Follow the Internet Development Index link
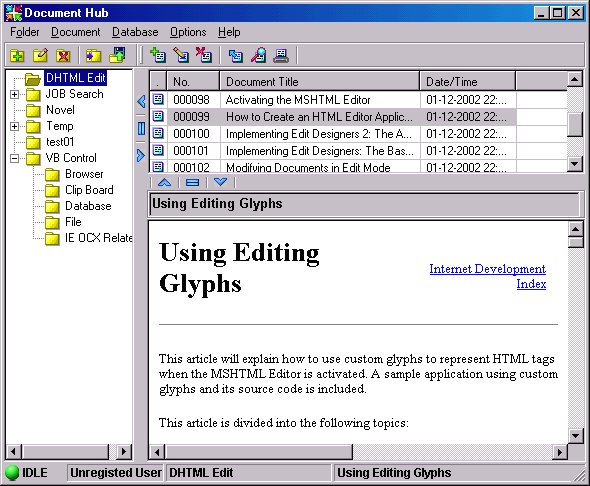590x486 pixels. pyautogui.click(x=488, y=276)
